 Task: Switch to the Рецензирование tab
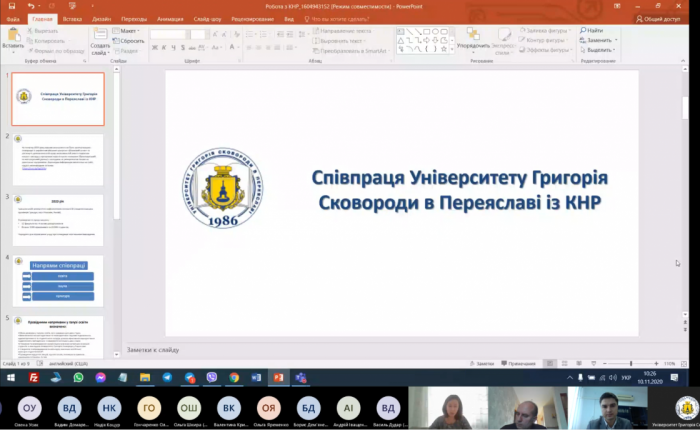click(253, 19)
